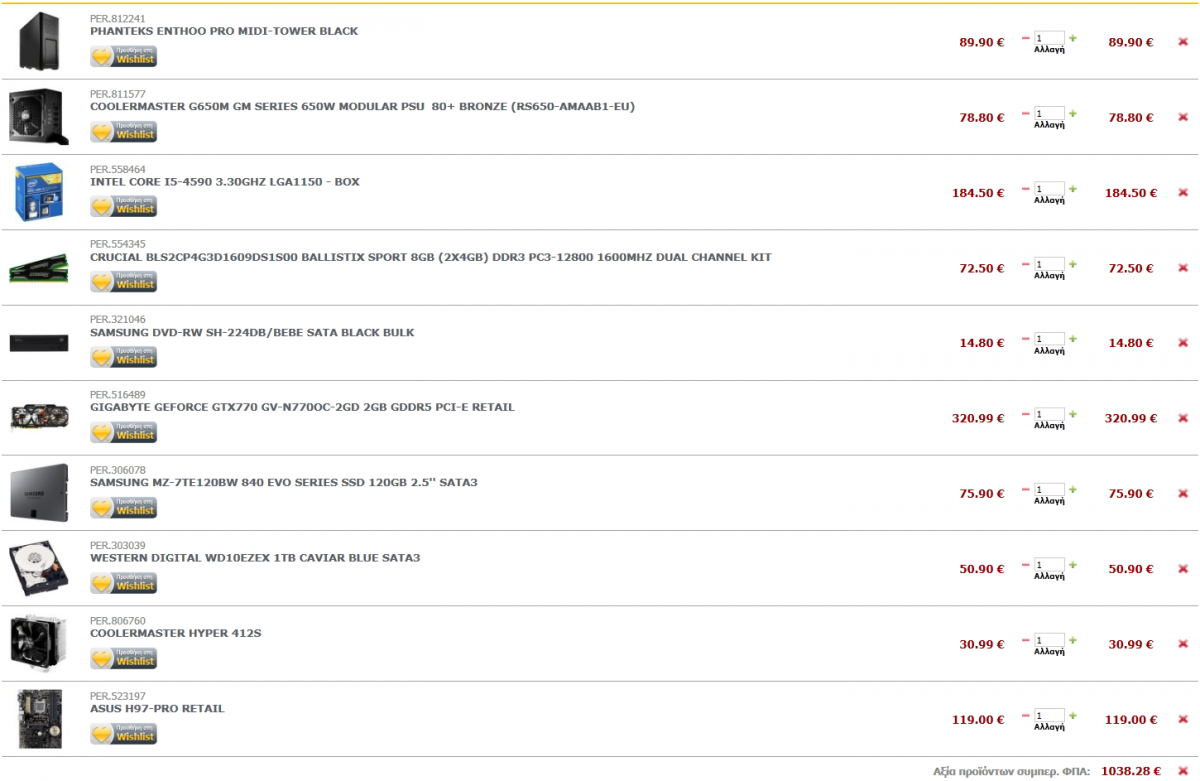Open Intel Core I5-4590 product link
The width and height of the screenshot is (1200, 781).
click(225, 182)
